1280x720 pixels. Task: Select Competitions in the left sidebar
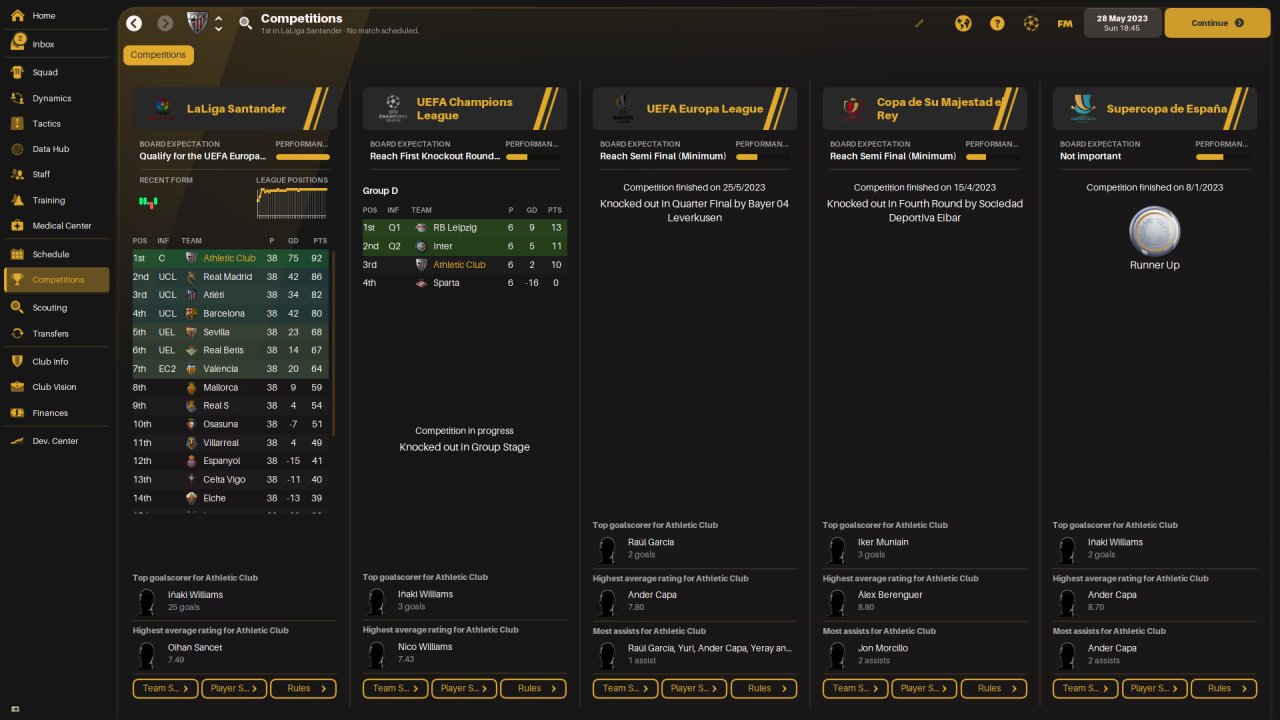pyautogui.click(x=56, y=280)
